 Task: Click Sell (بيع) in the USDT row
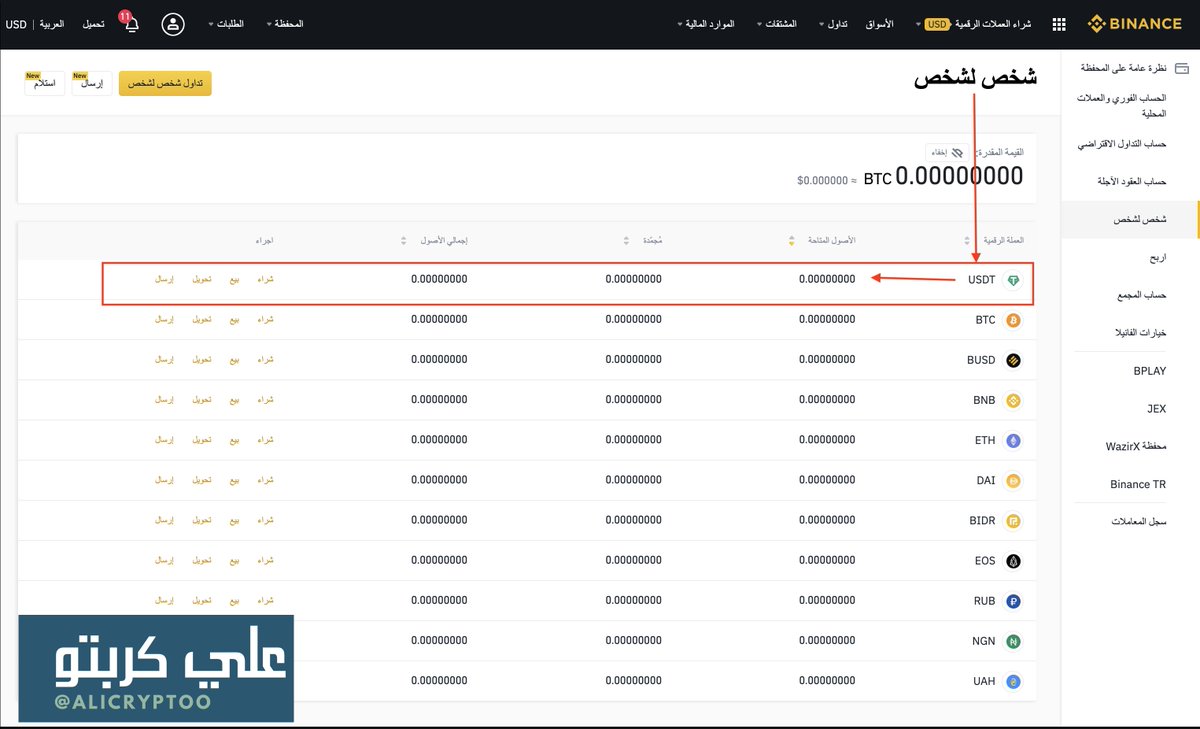click(x=233, y=280)
